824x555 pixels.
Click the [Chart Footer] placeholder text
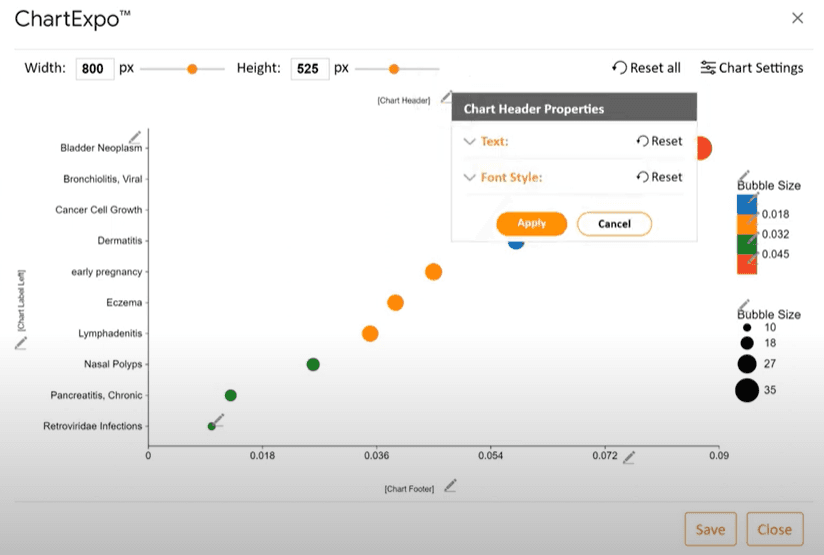pyautogui.click(x=409, y=489)
